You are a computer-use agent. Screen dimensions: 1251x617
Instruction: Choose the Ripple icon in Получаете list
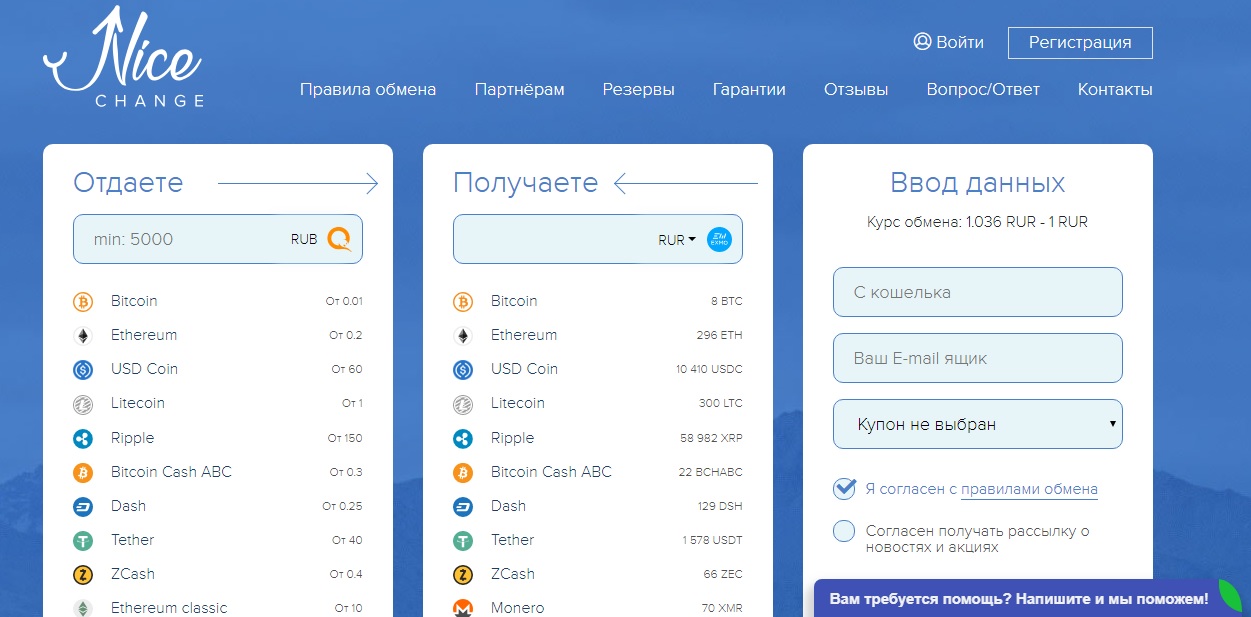point(462,438)
